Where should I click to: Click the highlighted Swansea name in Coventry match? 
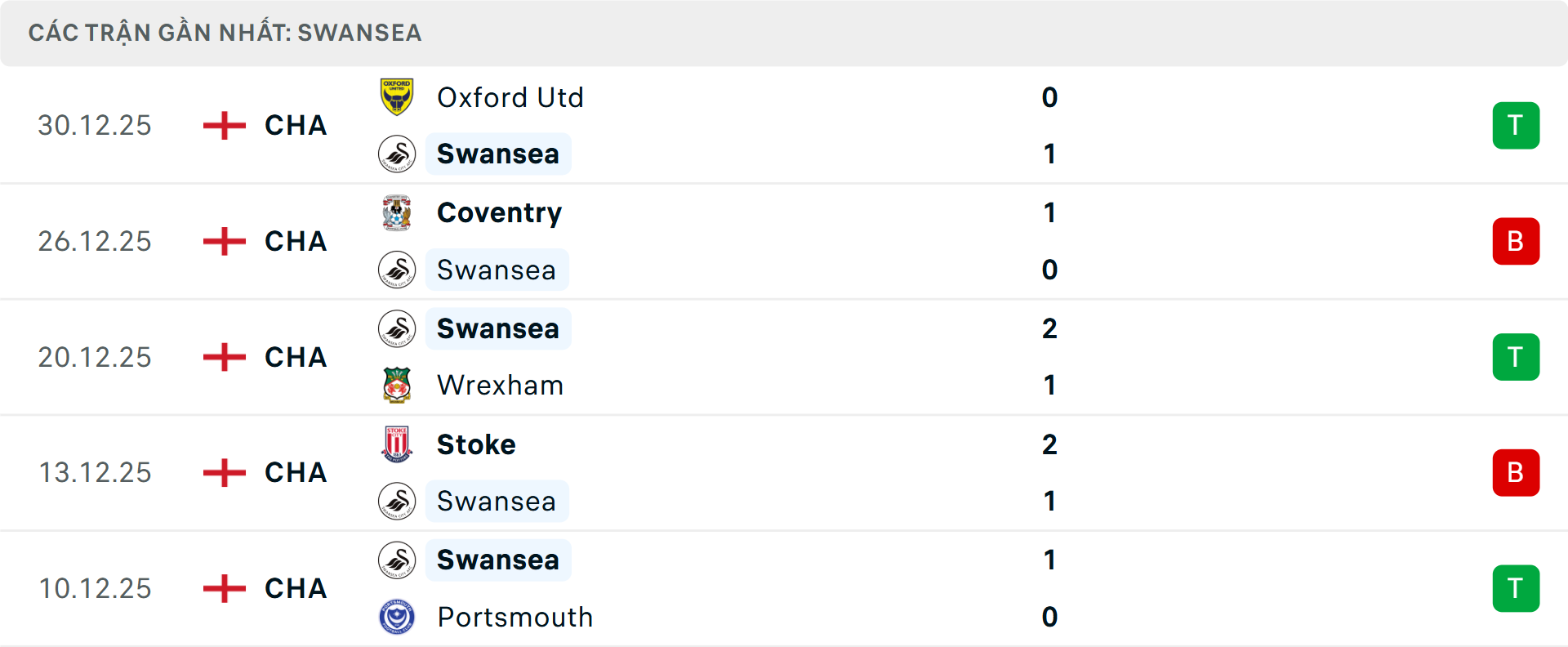[497, 270]
